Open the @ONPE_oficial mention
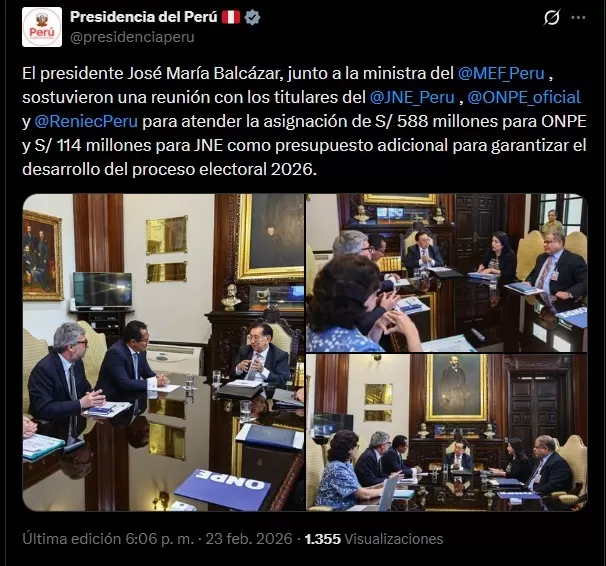The width and height of the screenshot is (606, 566). 524,97
